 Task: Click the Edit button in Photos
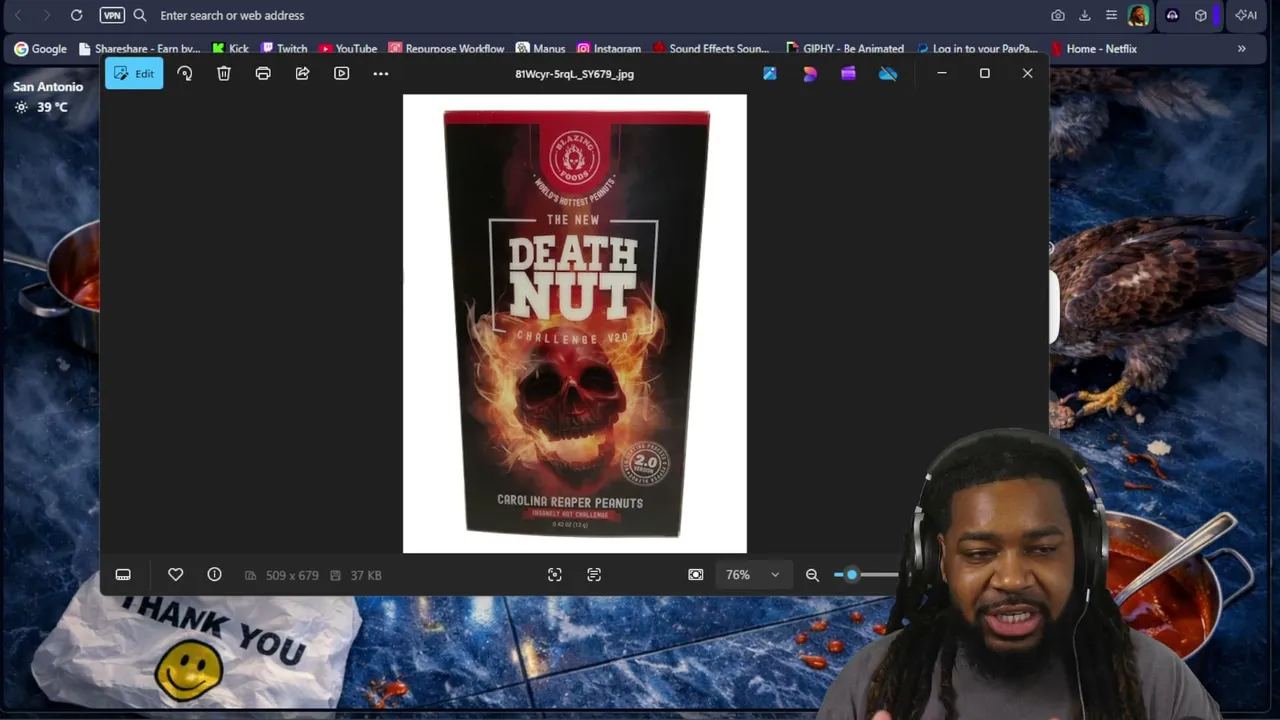coord(134,73)
